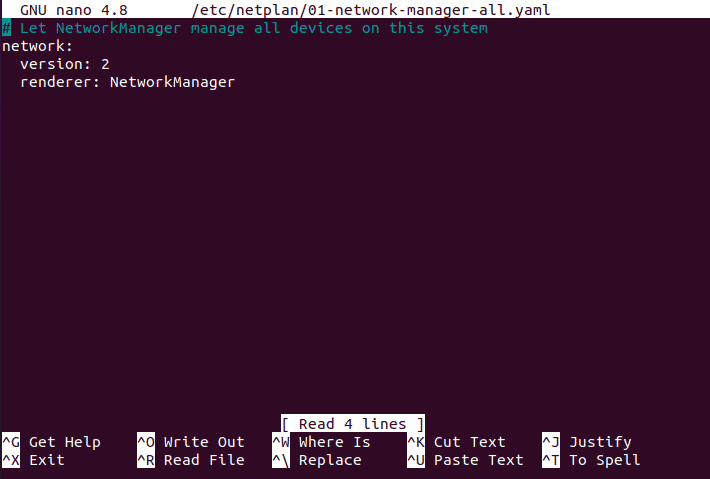Viewport: 710px width, 479px height.
Task: Click the highlighted # comment character
Action: (x=6, y=28)
